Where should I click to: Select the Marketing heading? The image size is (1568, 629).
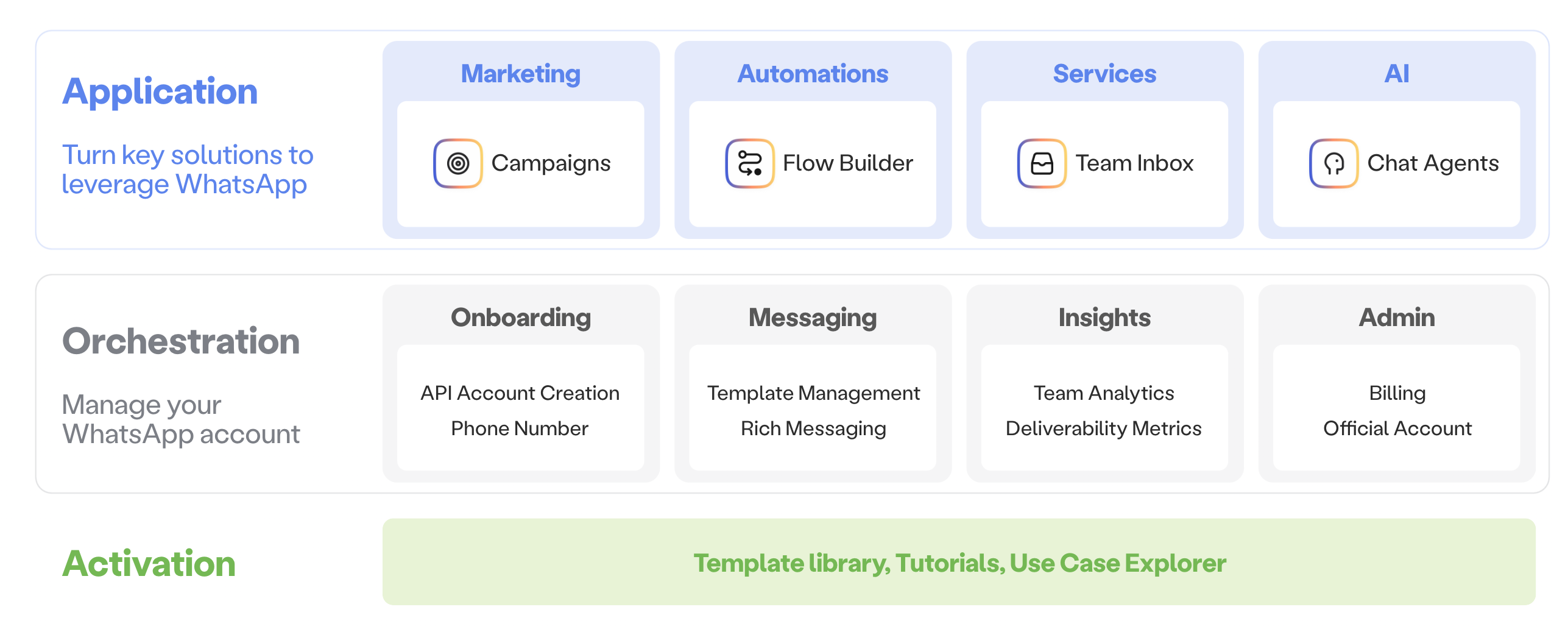point(521,74)
